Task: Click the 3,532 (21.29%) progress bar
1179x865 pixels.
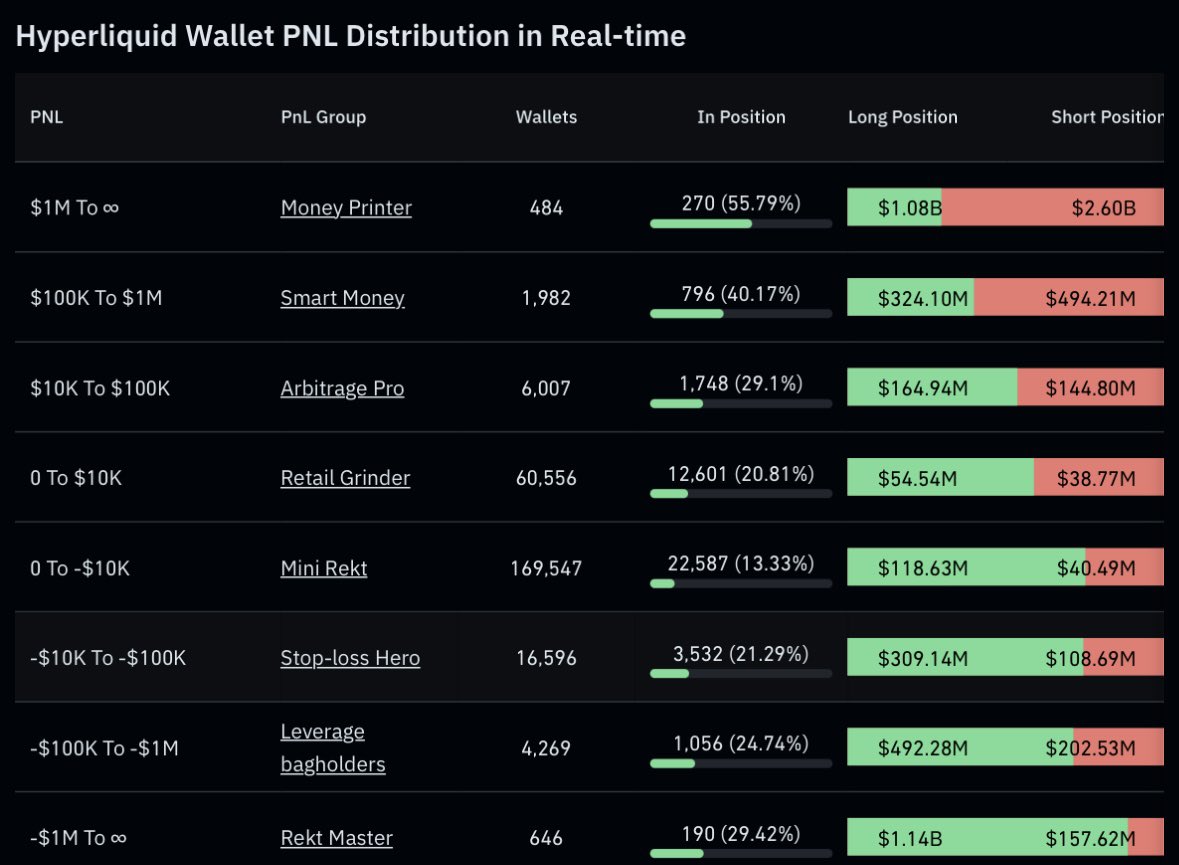Action: (x=741, y=674)
